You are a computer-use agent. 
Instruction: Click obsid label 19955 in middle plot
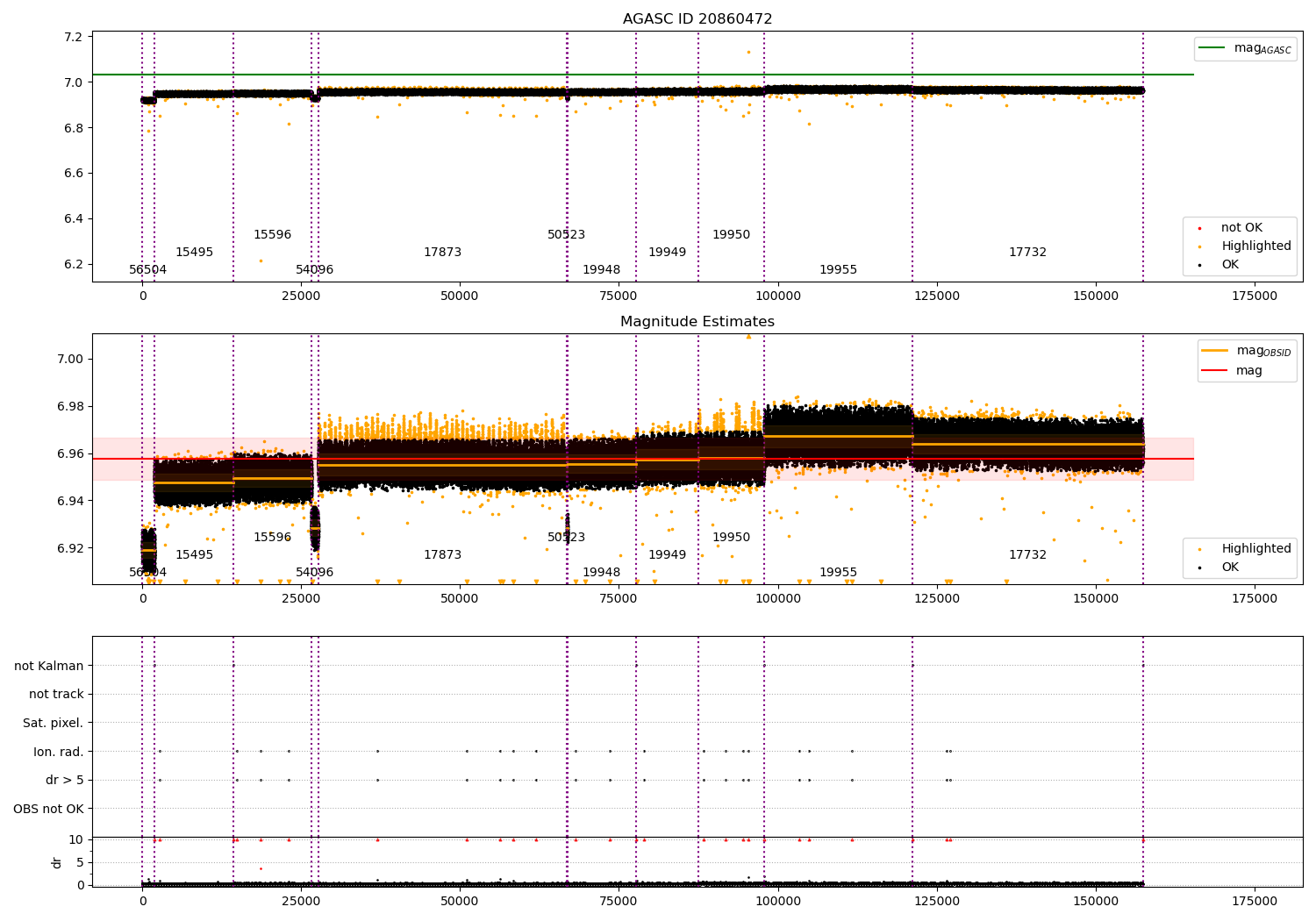[x=838, y=573]
